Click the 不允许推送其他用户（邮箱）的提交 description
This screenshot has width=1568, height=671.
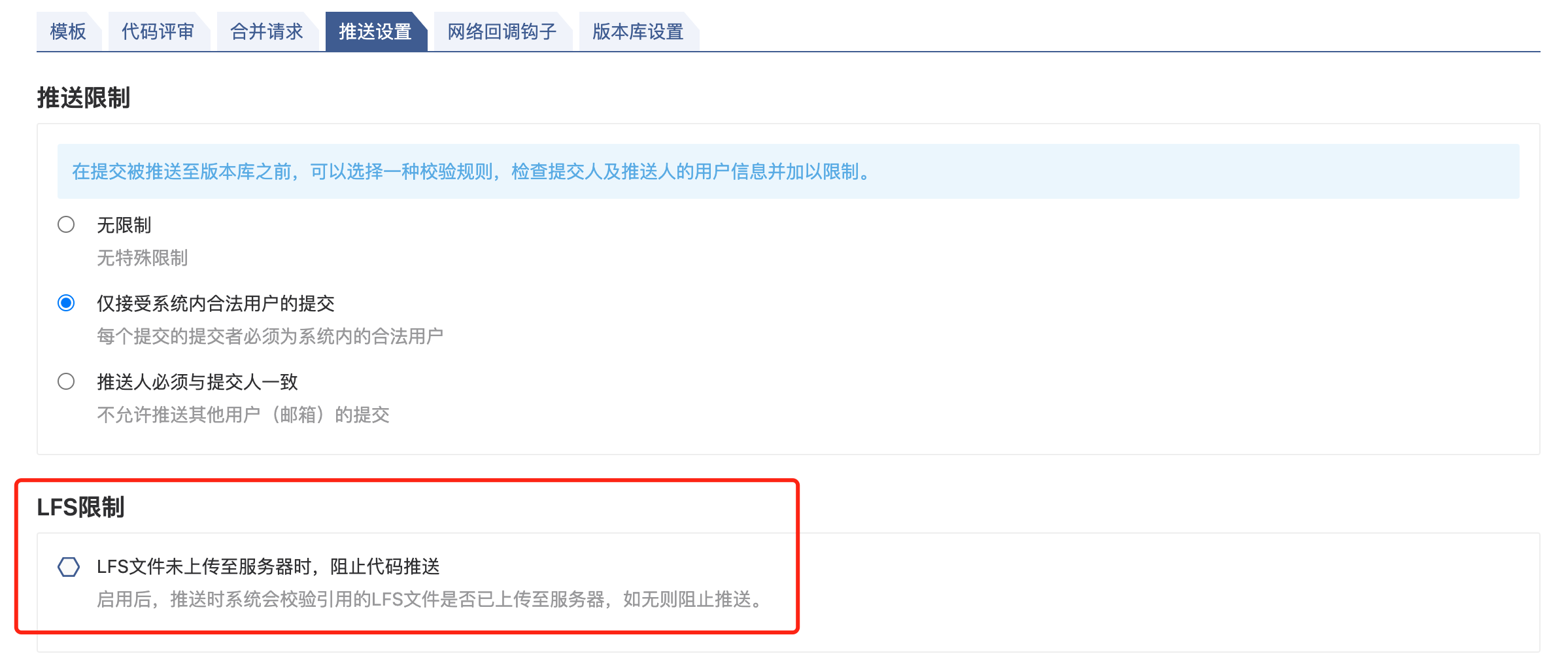243,415
